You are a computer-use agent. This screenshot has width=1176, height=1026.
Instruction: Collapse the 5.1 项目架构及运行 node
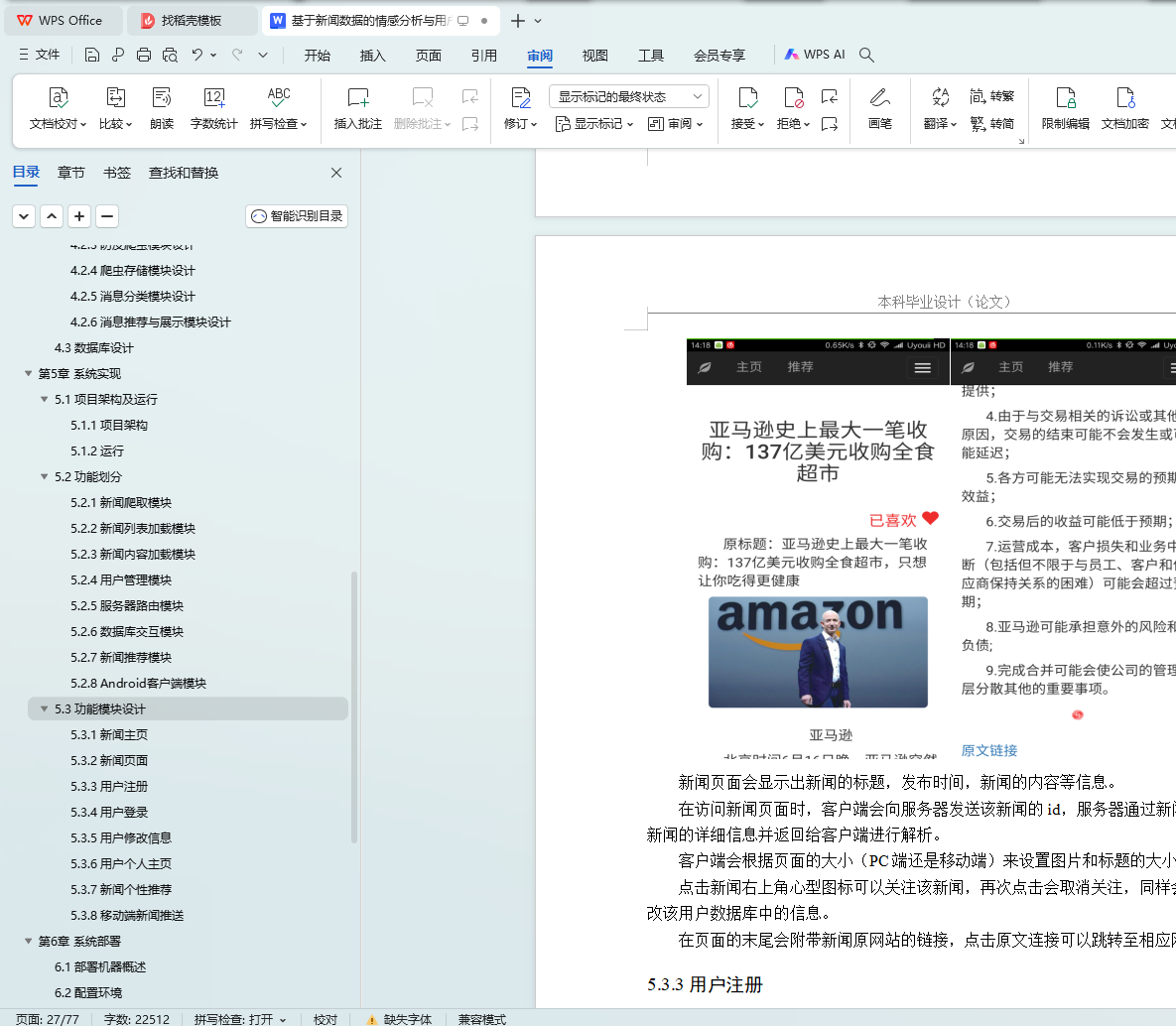click(45, 399)
